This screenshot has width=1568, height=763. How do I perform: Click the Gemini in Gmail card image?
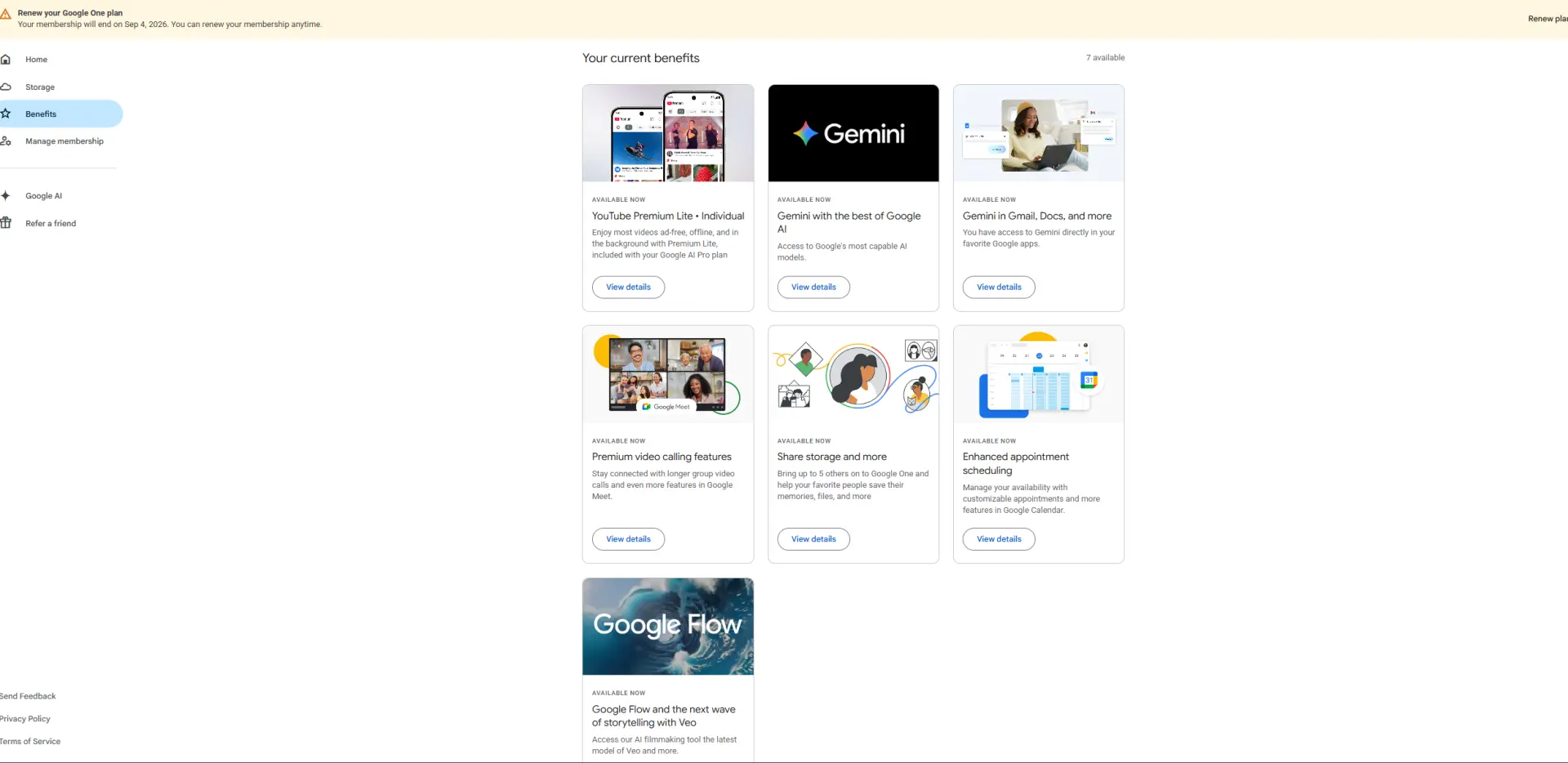[1039, 133]
